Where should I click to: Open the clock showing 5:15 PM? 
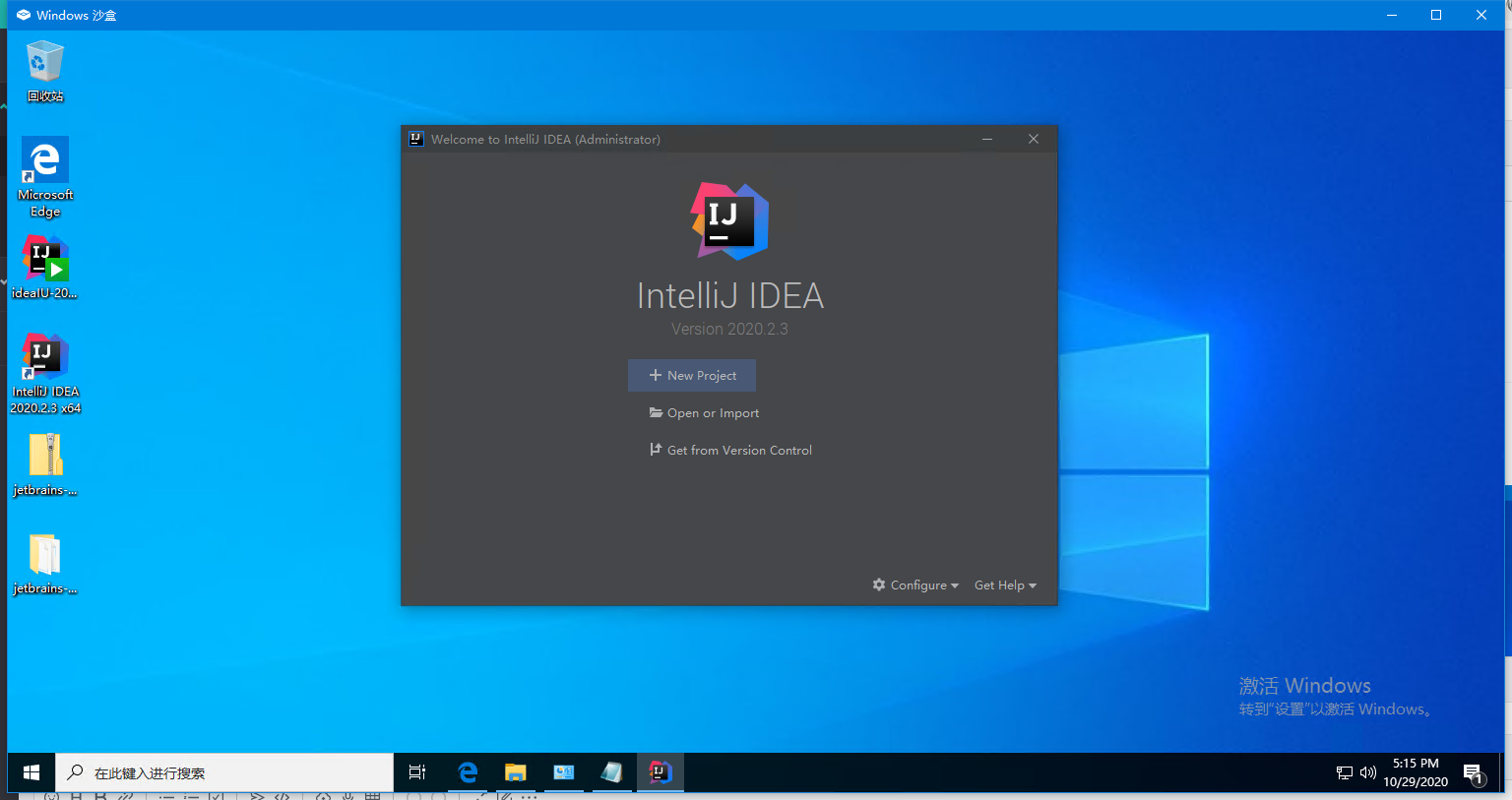(1416, 772)
